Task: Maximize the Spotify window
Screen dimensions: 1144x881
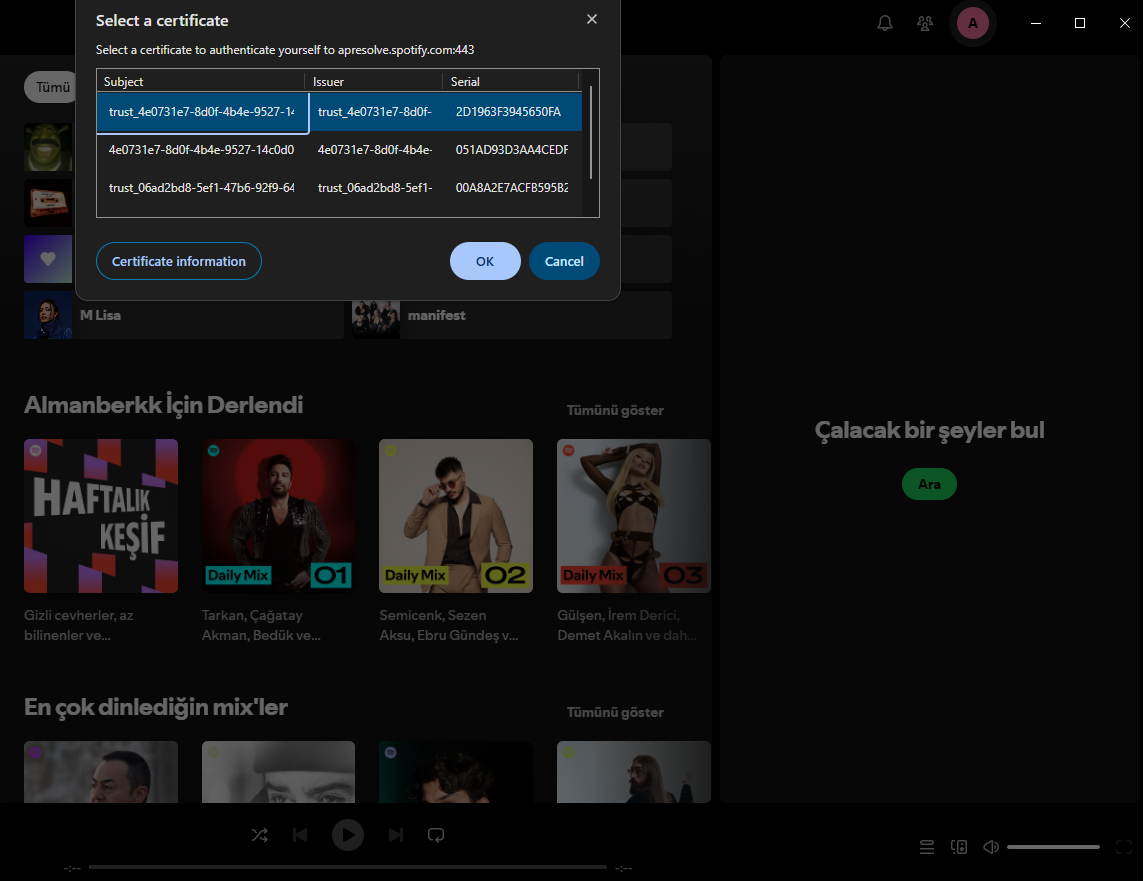Action: pos(1080,23)
